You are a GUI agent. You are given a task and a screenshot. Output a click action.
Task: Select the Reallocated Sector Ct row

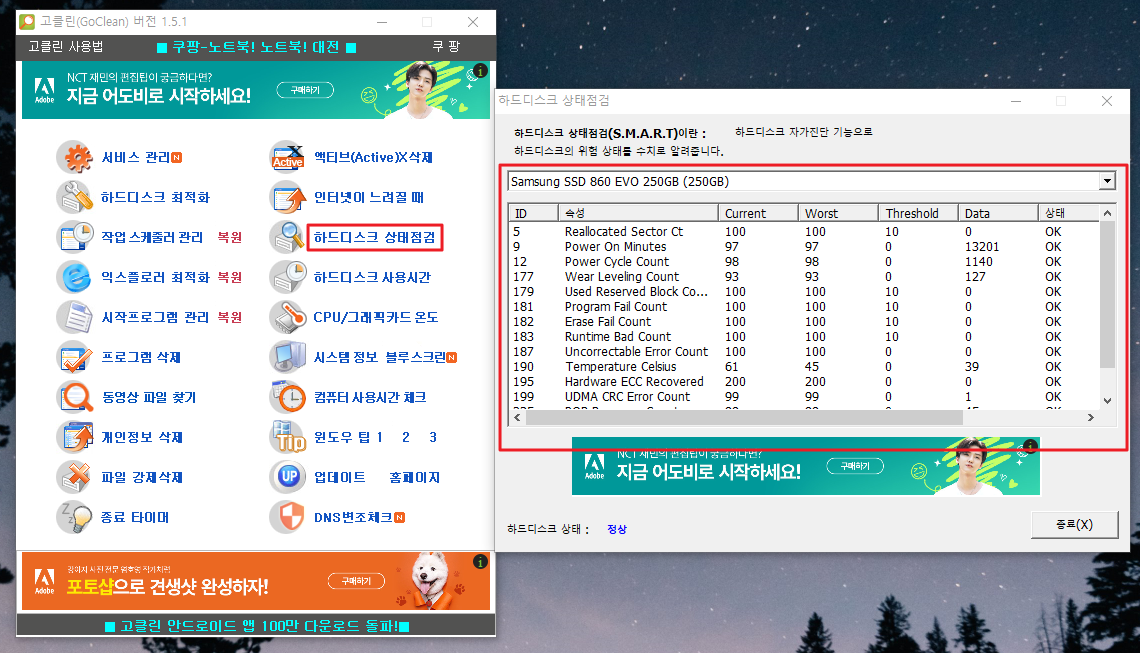pyautogui.click(x=804, y=231)
